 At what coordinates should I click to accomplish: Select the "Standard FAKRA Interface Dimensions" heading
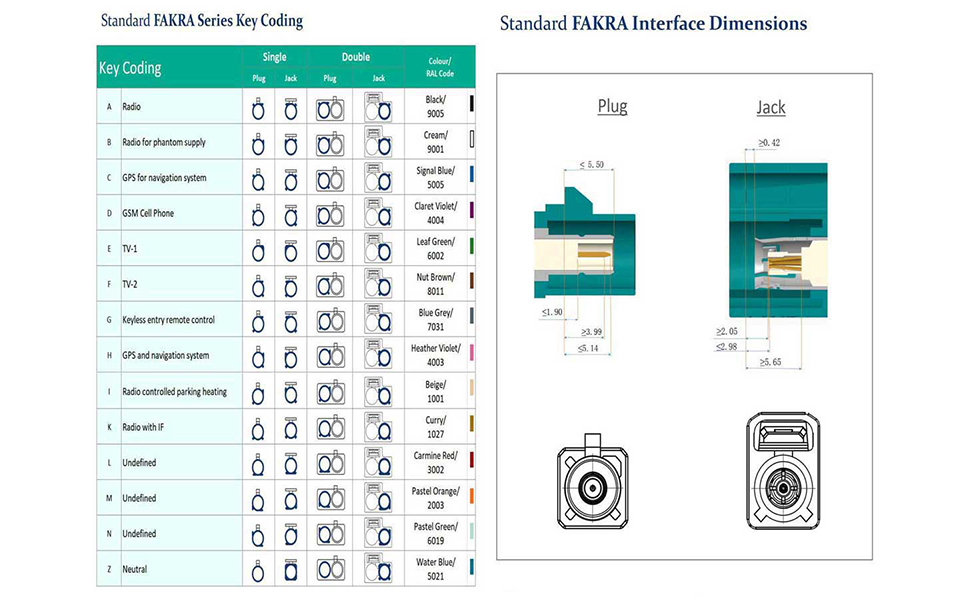[x=653, y=24]
